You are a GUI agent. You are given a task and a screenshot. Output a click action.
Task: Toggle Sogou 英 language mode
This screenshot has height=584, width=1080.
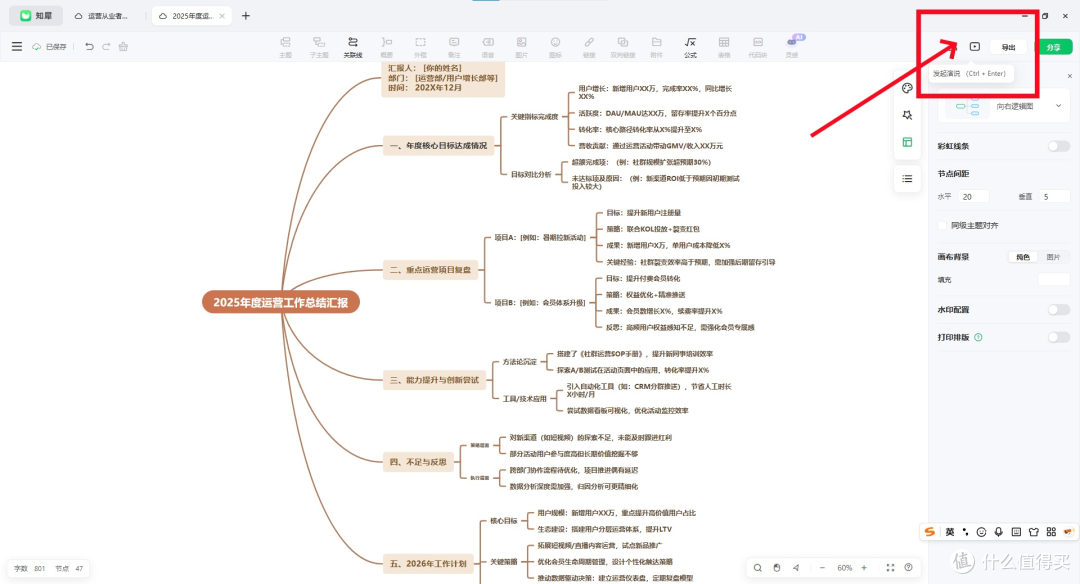click(x=950, y=532)
